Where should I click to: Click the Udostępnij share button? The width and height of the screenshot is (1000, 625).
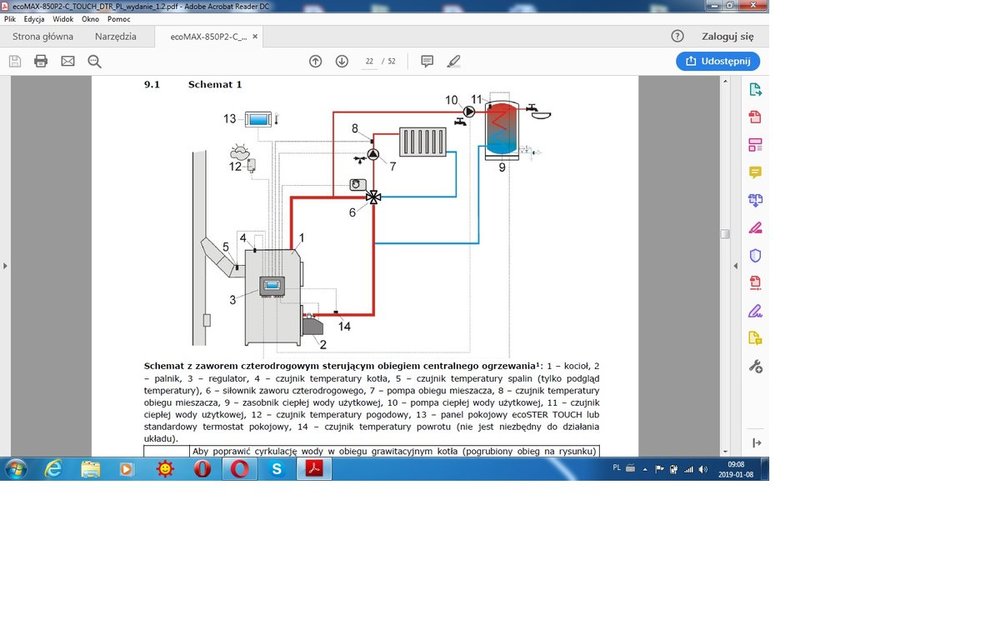click(x=718, y=61)
